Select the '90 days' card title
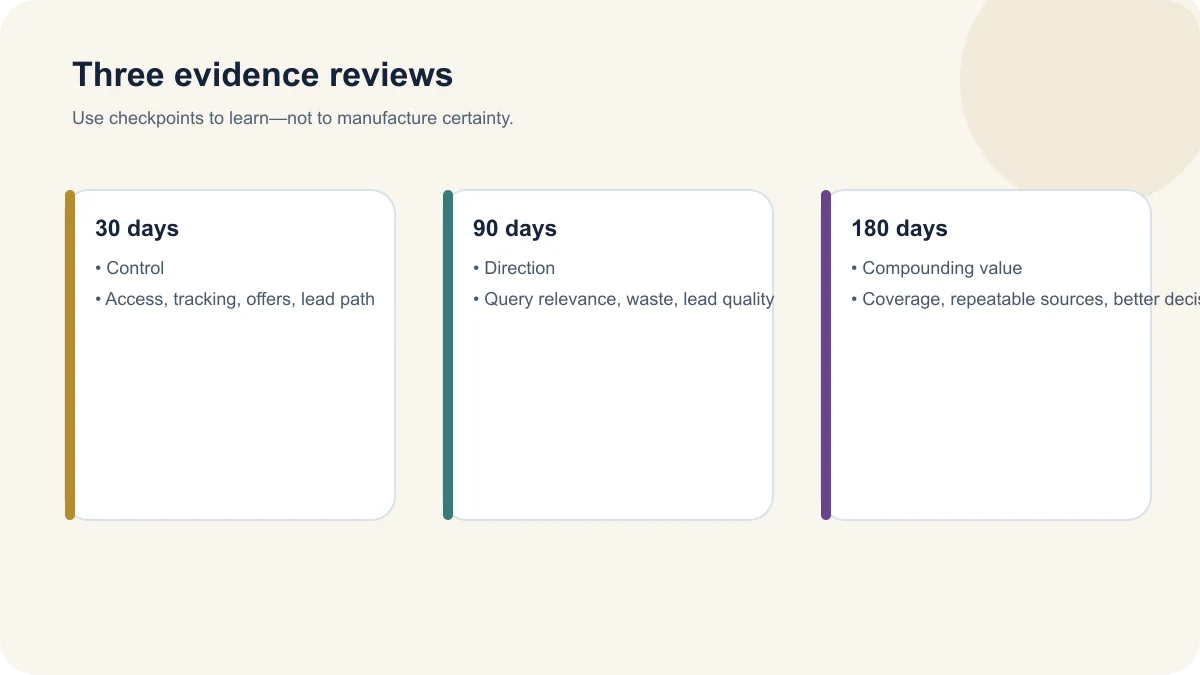This screenshot has width=1200, height=675. (515, 228)
